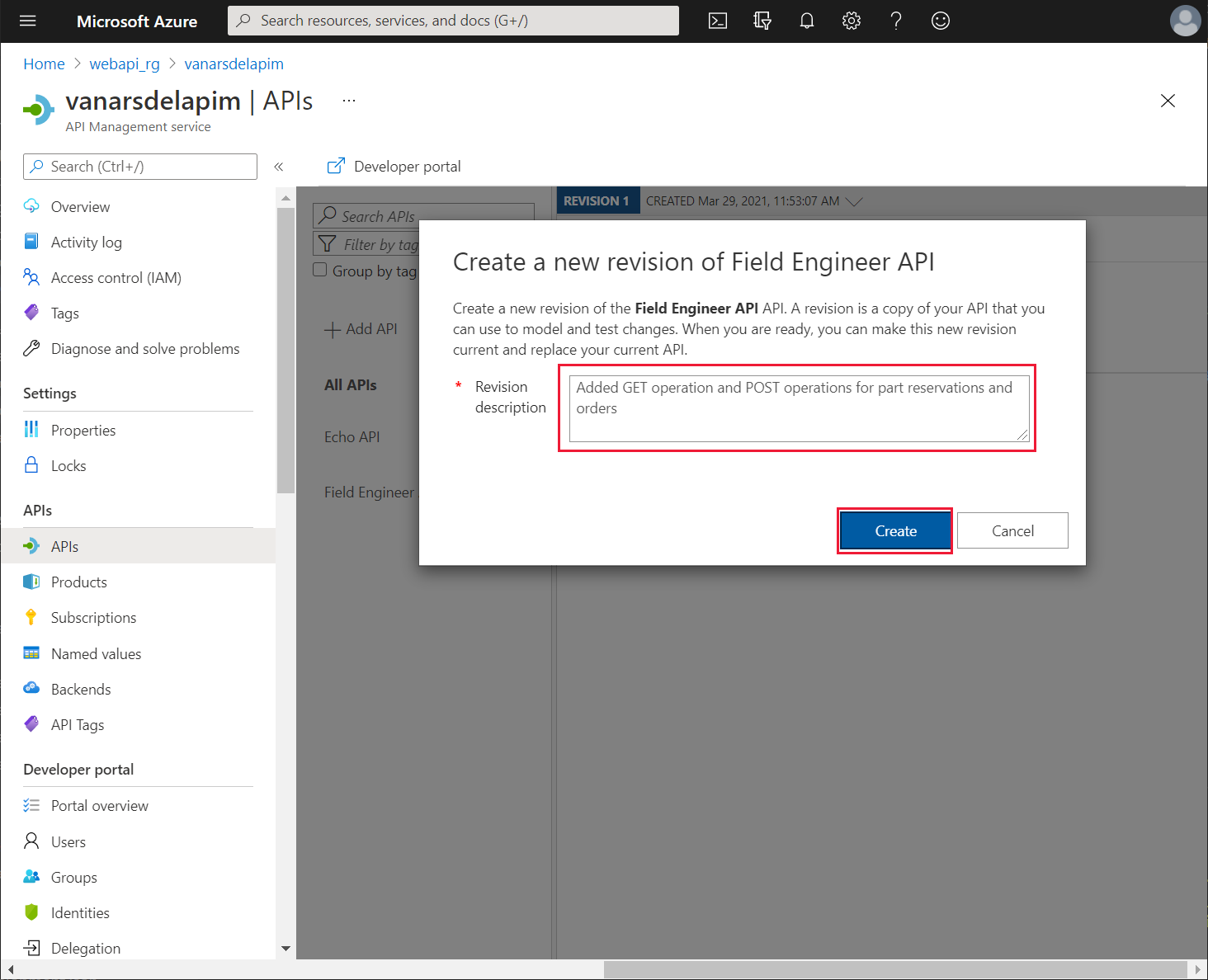
Task: Click the Subscriptions key icon
Action: point(31,617)
